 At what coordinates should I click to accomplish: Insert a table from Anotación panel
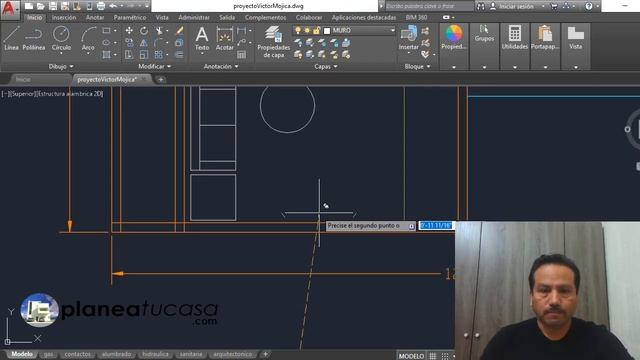[x=242, y=54]
